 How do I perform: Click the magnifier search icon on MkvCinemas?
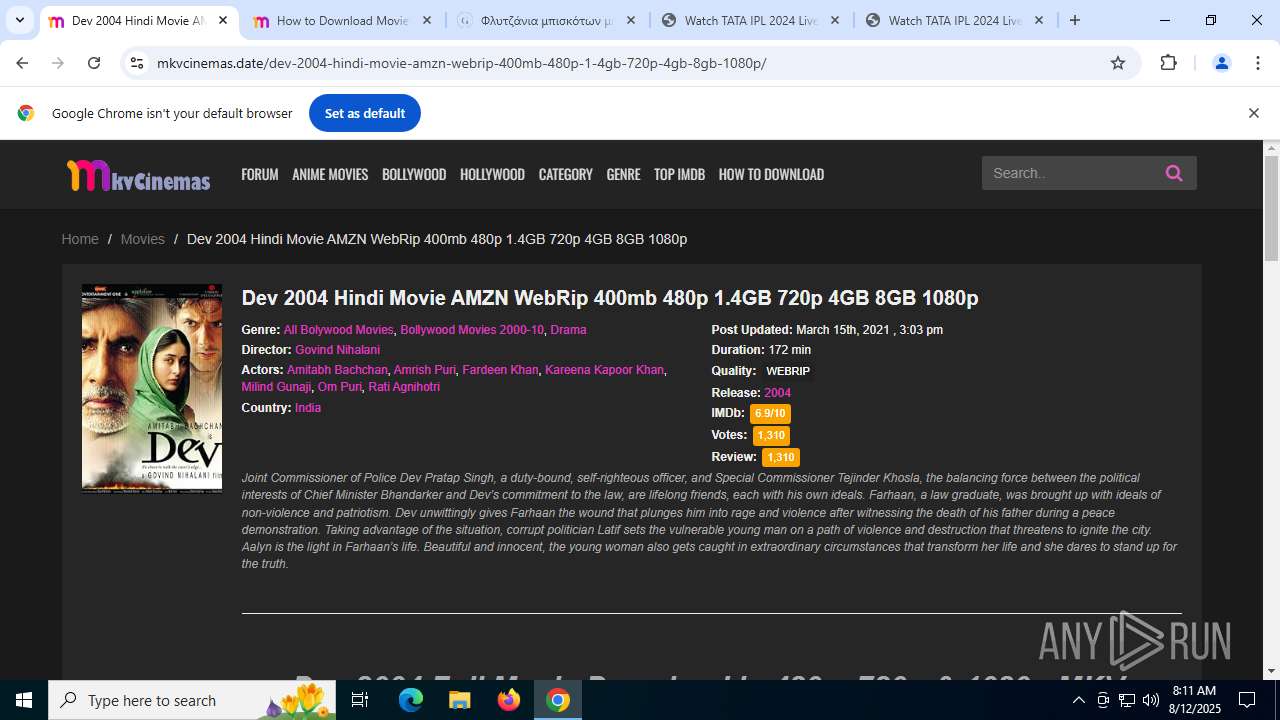[x=1174, y=173]
